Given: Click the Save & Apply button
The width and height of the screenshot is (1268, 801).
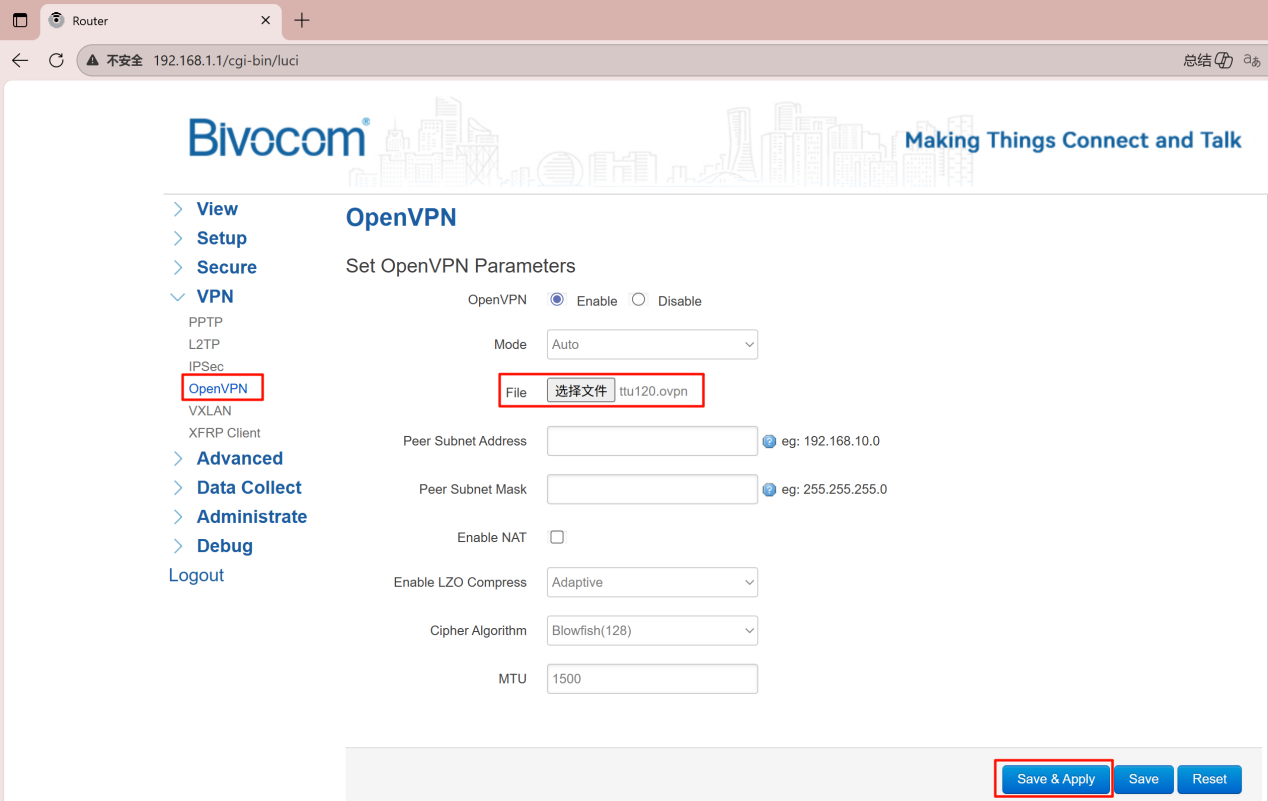Looking at the screenshot, I should 1055,779.
